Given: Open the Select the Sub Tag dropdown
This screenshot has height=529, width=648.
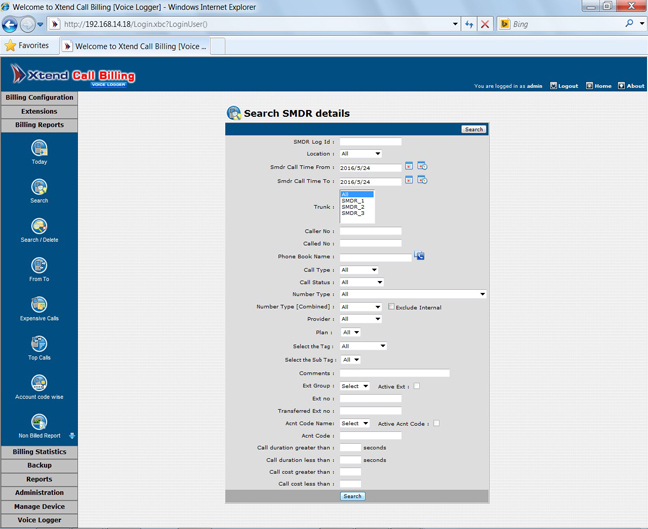Looking at the screenshot, I should [x=350, y=360].
